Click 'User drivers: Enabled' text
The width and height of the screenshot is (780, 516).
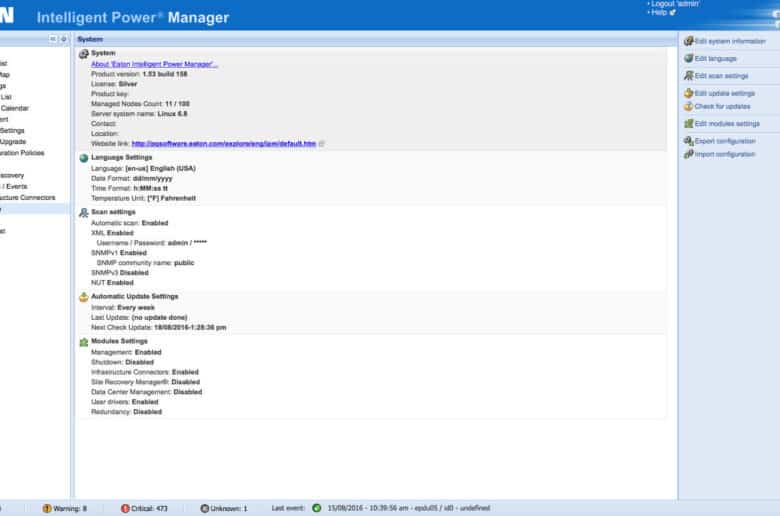(125, 402)
